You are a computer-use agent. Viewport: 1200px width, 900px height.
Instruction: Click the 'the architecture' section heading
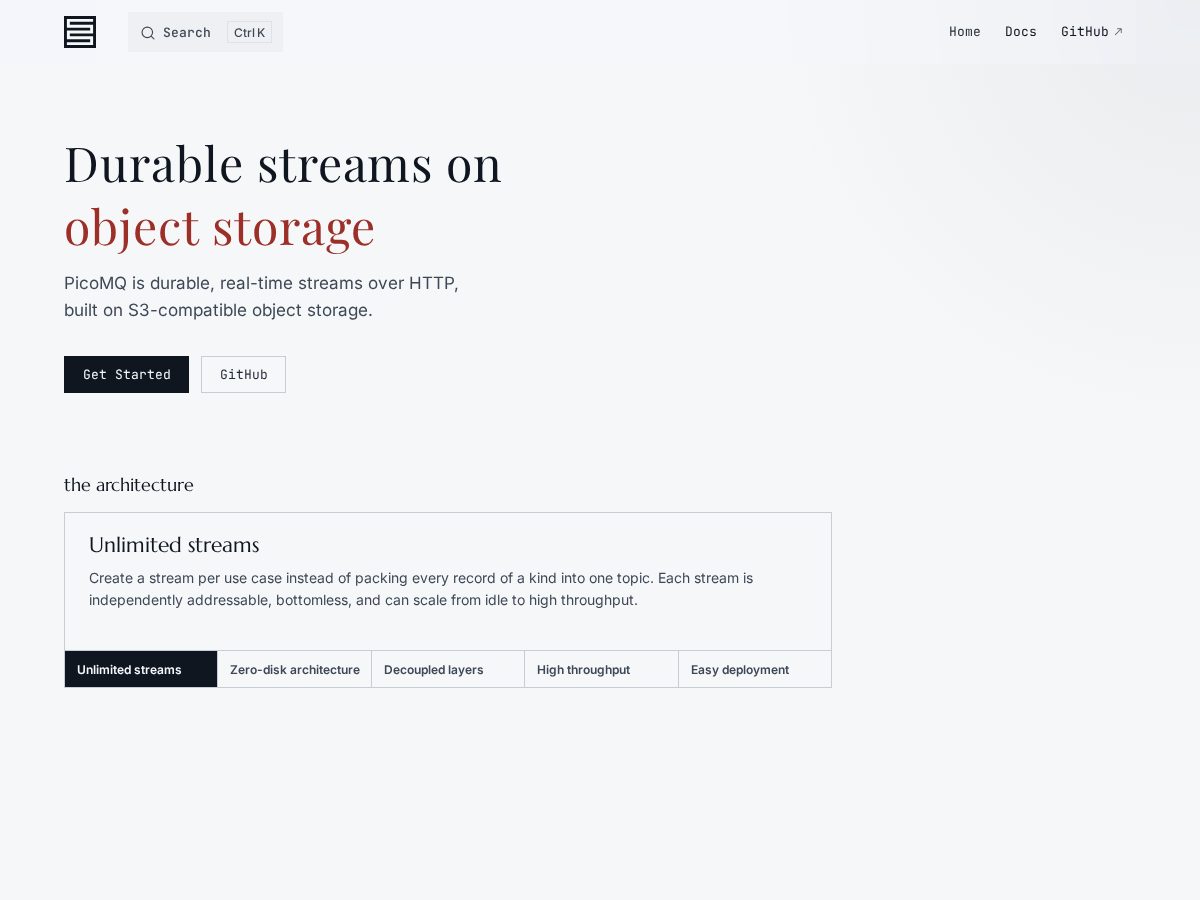point(129,485)
